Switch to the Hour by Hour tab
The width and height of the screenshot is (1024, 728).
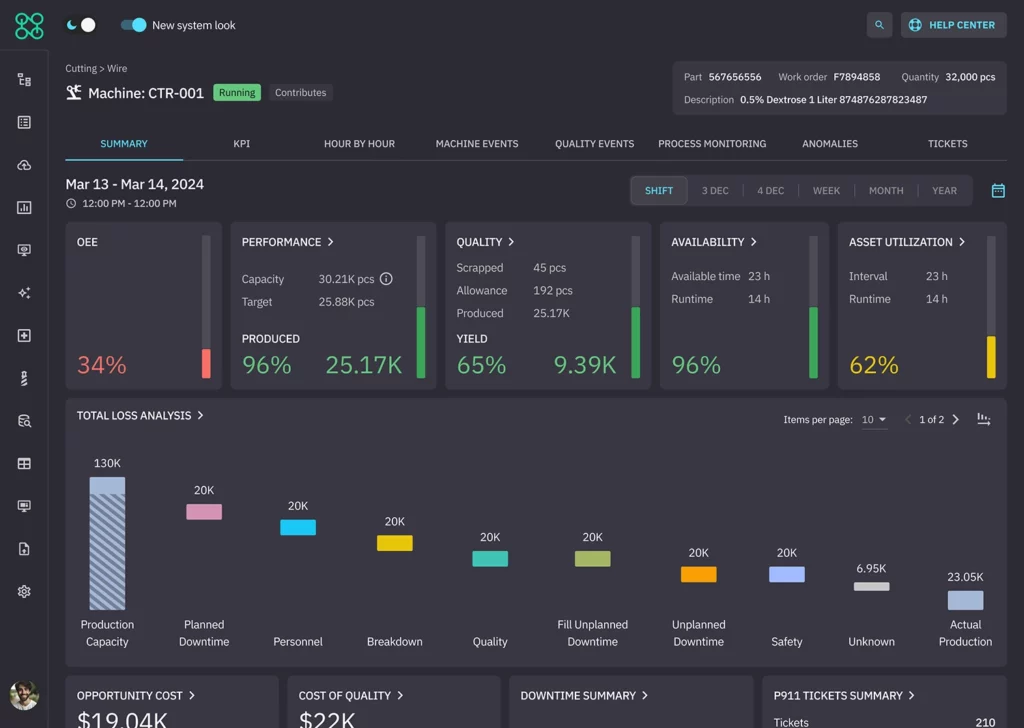[x=359, y=144]
